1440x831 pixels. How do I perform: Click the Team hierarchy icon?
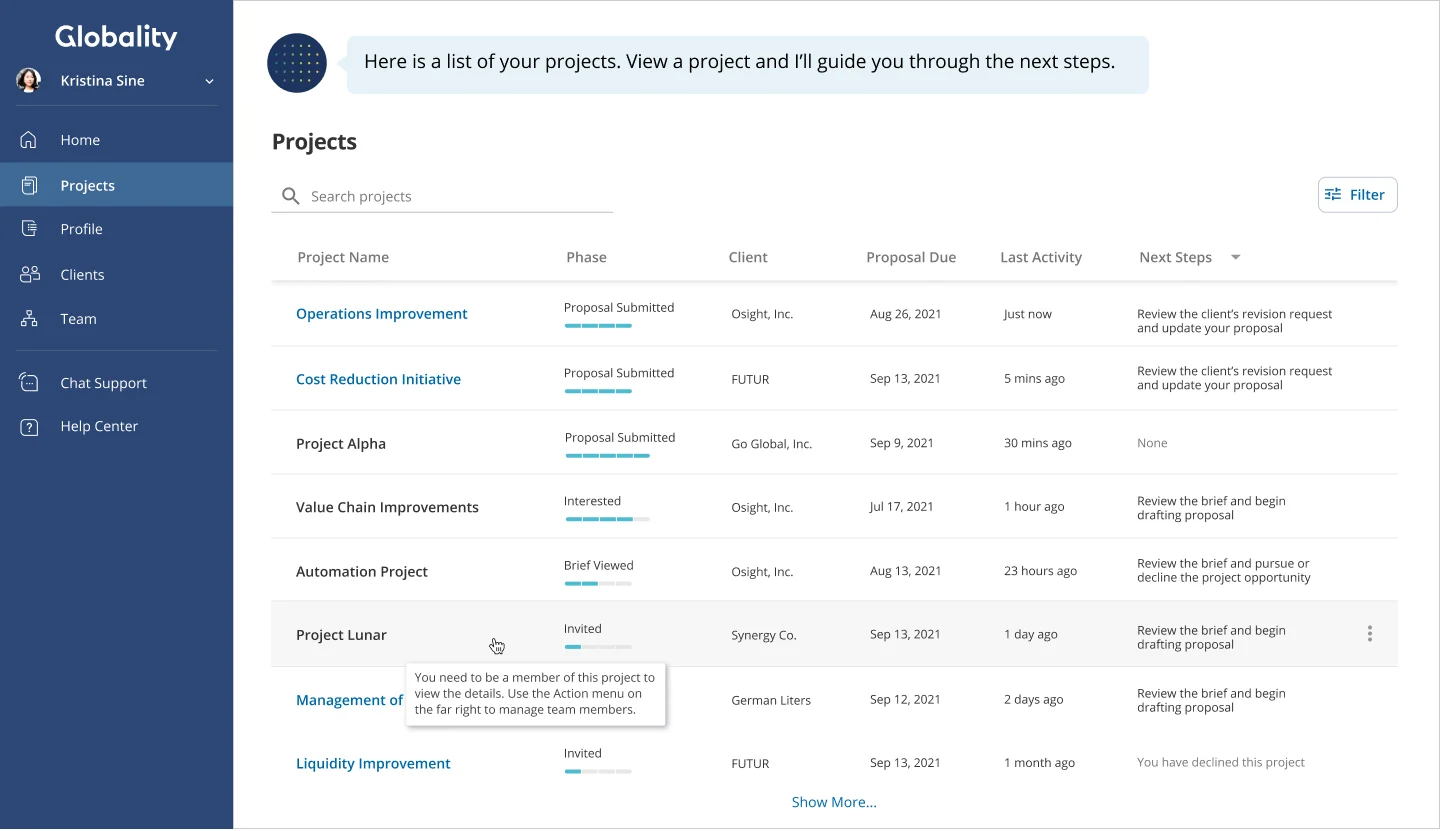pos(29,319)
